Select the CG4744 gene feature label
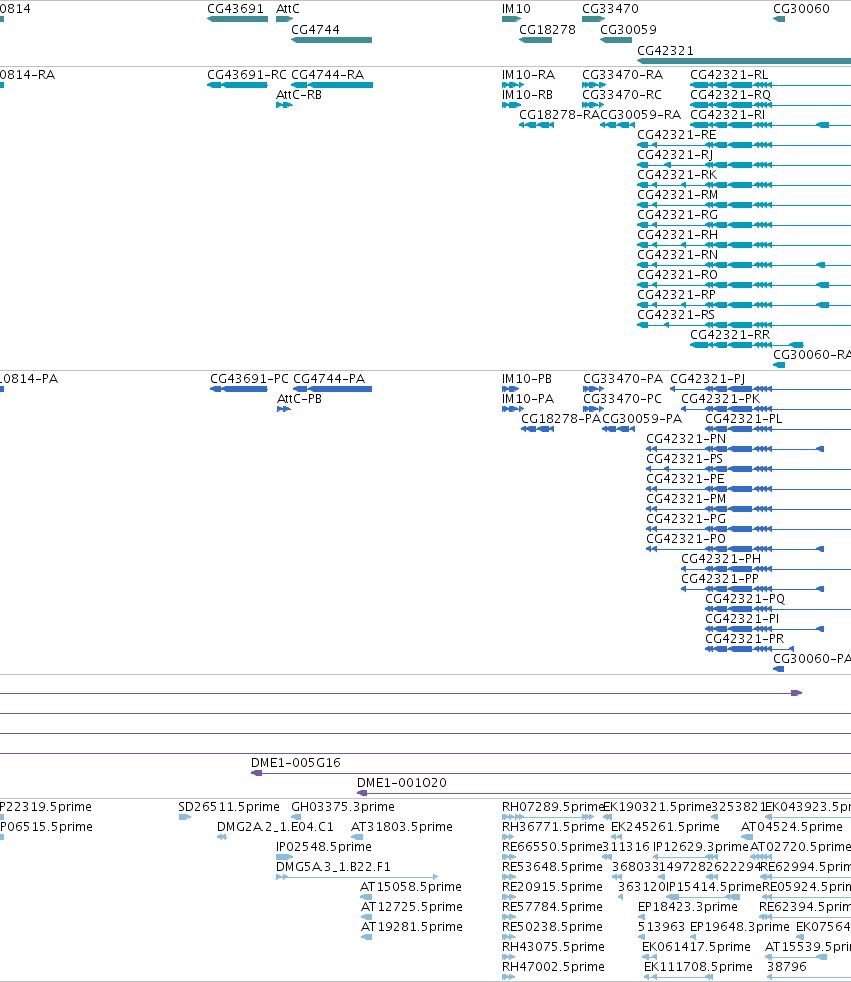The height and width of the screenshot is (982, 851). [316, 29]
